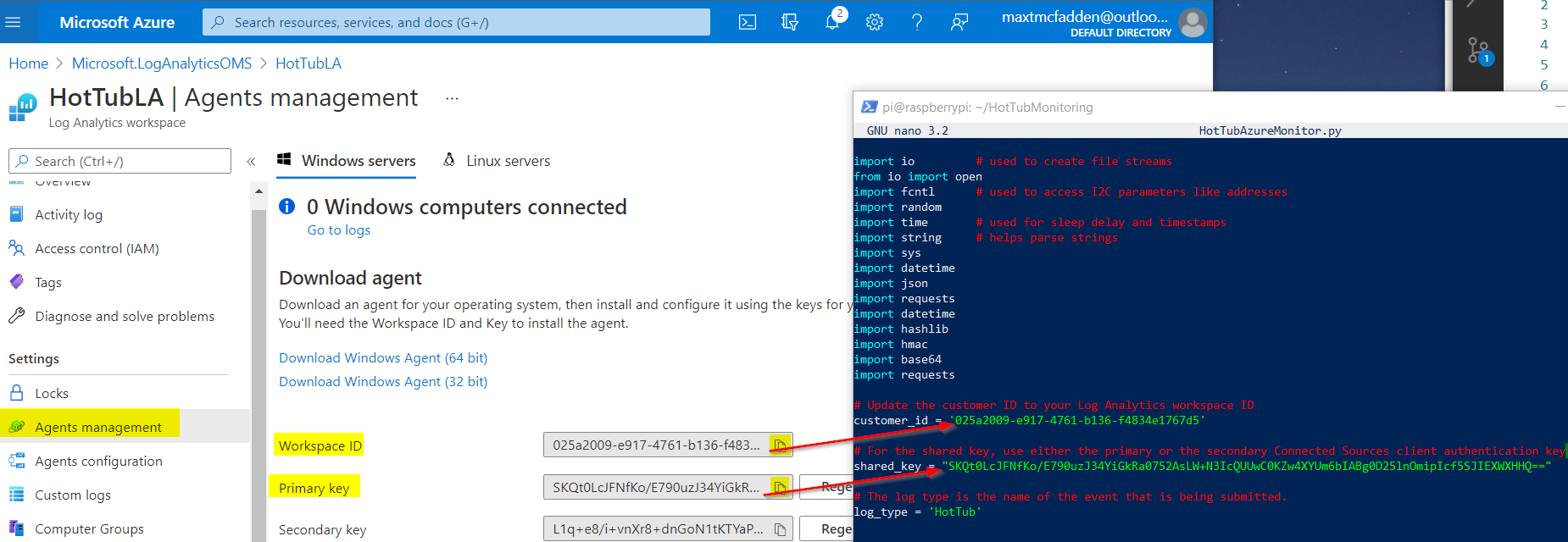Click the HotTubAzureMonitor.py file name in nano

[1271, 130]
